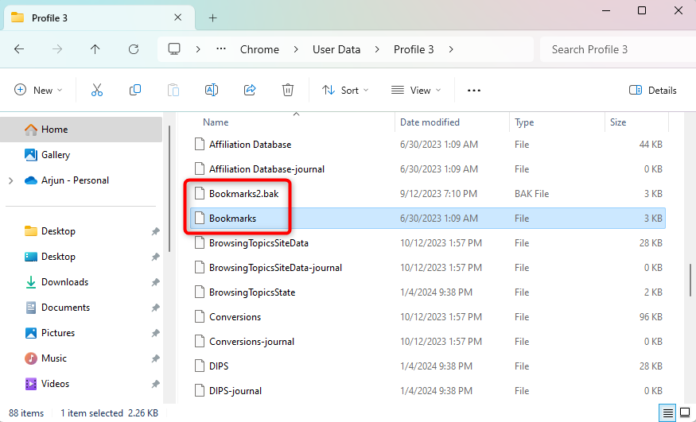Click the Share icon in toolbar
The height and width of the screenshot is (422, 696).
(249, 90)
